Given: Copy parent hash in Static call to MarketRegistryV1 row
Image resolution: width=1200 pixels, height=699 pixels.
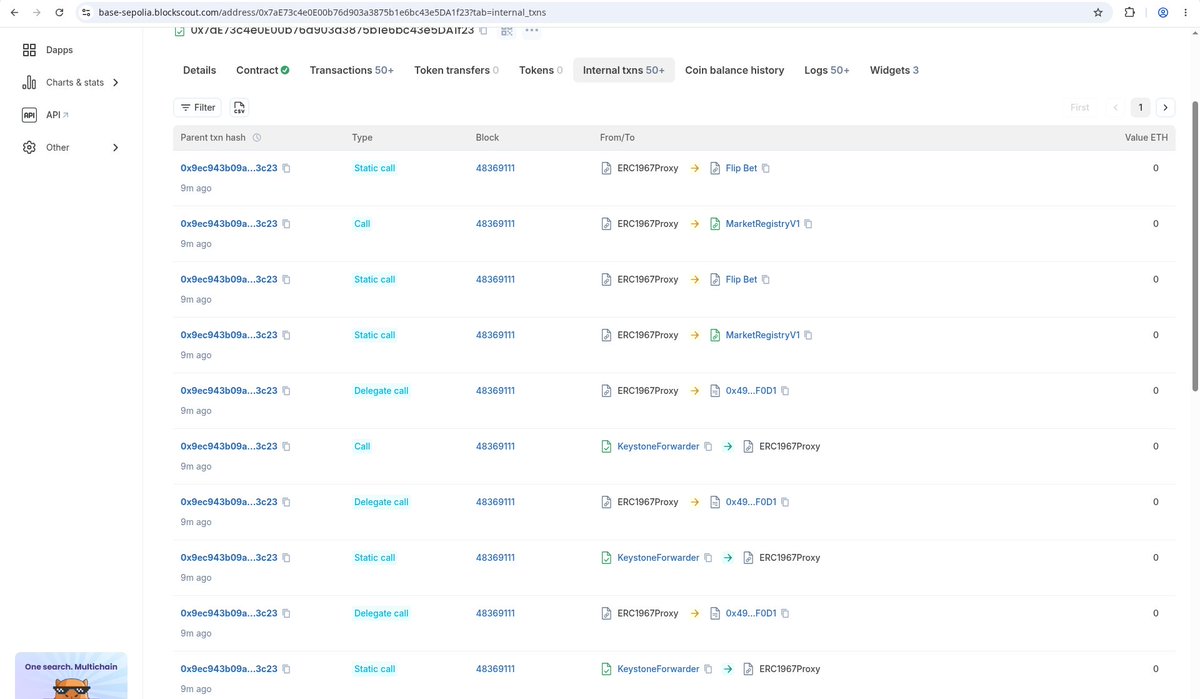Looking at the screenshot, I should 287,335.
